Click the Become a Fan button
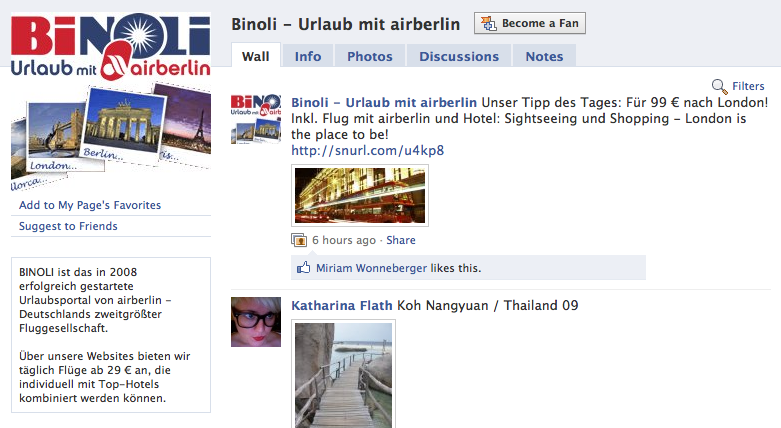The width and height of the screenshot is (781, 428). click(530, 23)
